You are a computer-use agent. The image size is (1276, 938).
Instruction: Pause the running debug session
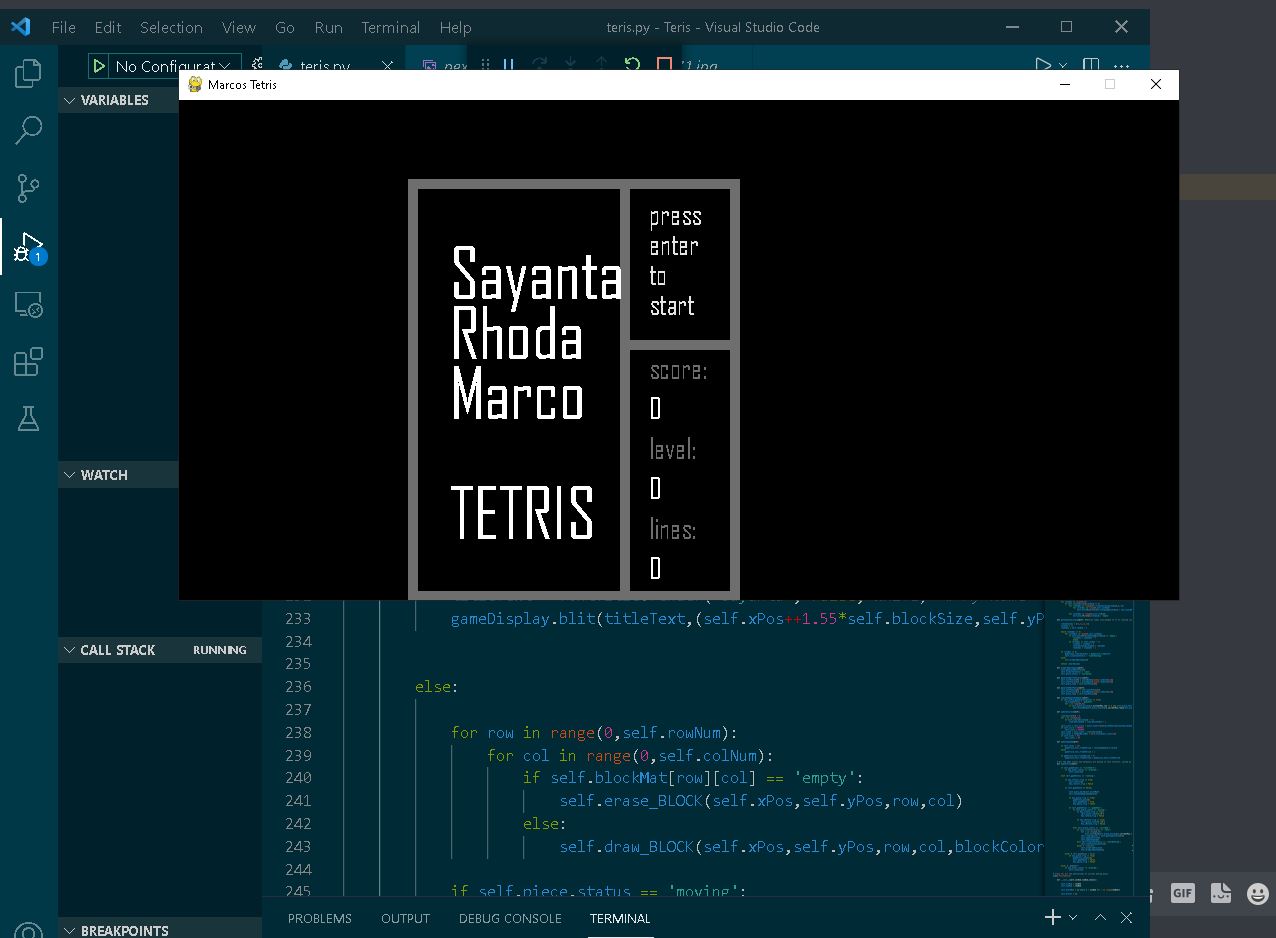click(x=508, y=65)
